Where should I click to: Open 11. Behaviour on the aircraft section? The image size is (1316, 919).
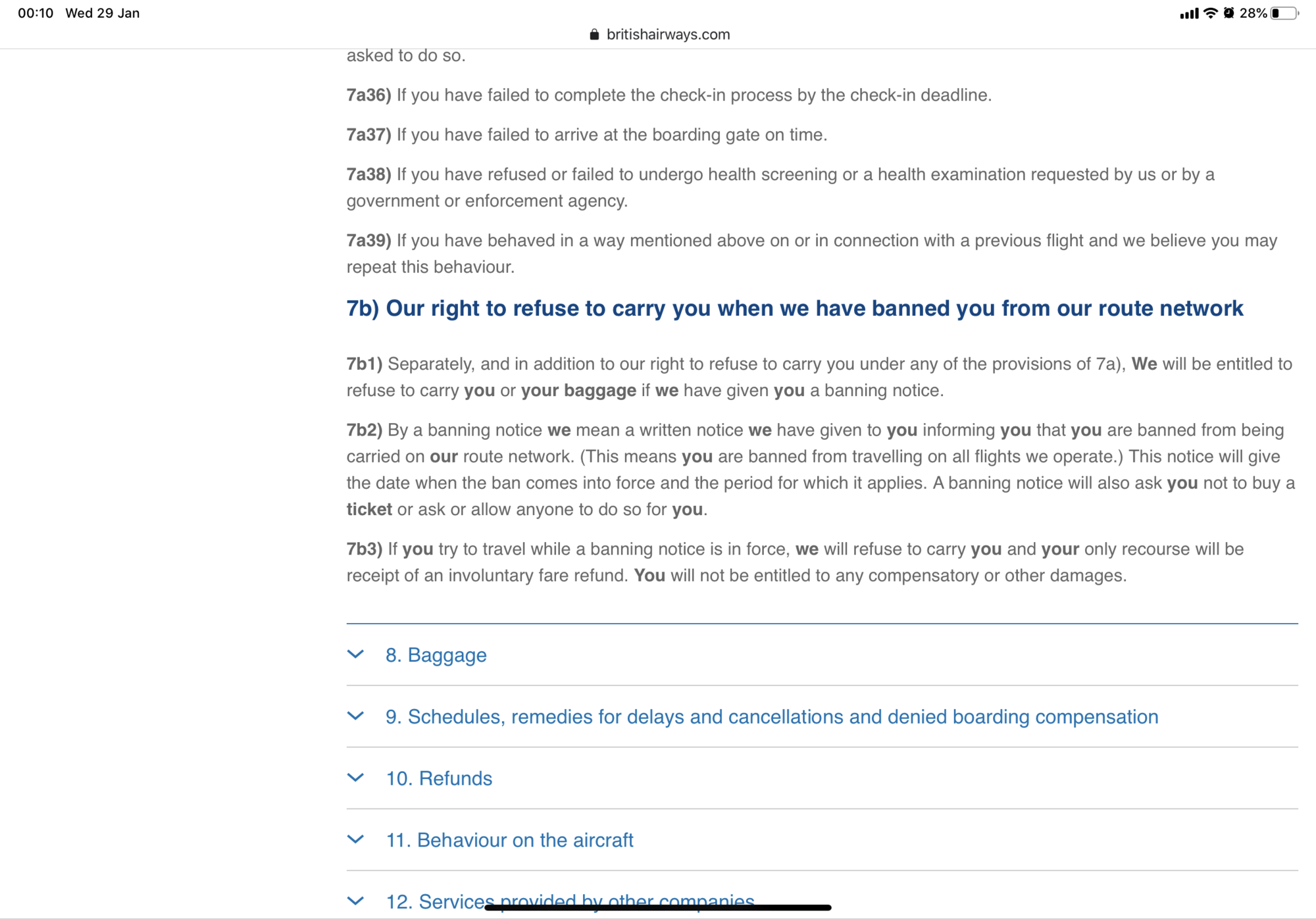point(509,840)
